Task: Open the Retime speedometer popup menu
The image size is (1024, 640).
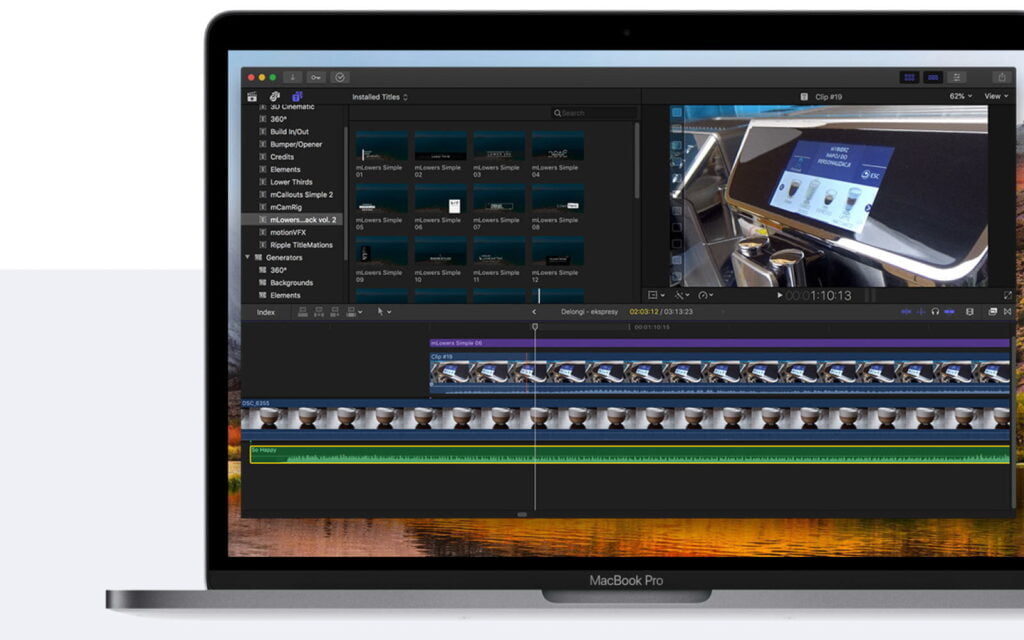Action: pos(705,296)
